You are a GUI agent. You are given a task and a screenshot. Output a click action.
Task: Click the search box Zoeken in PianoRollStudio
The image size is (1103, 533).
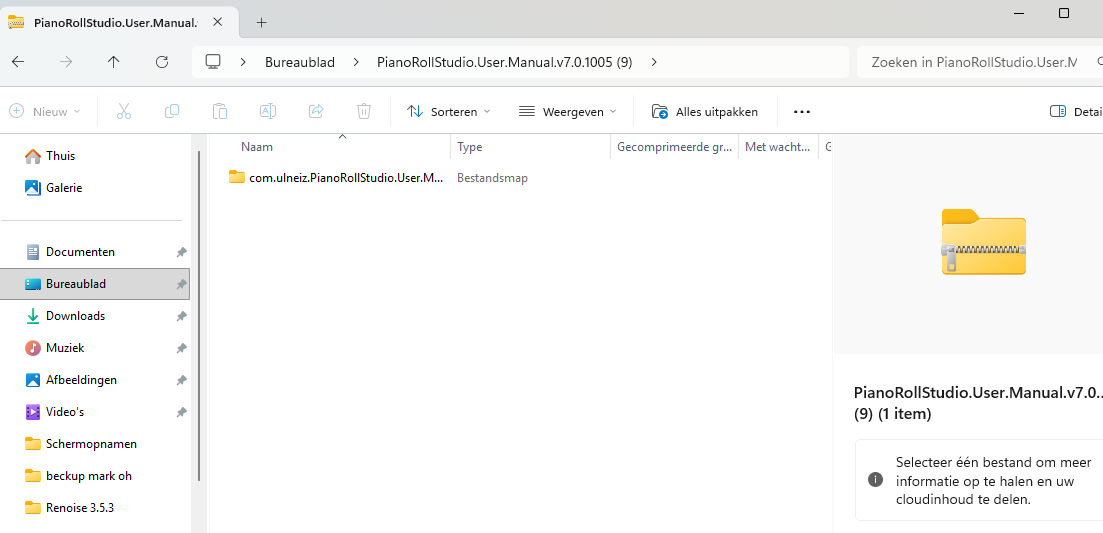coord(973,62)
